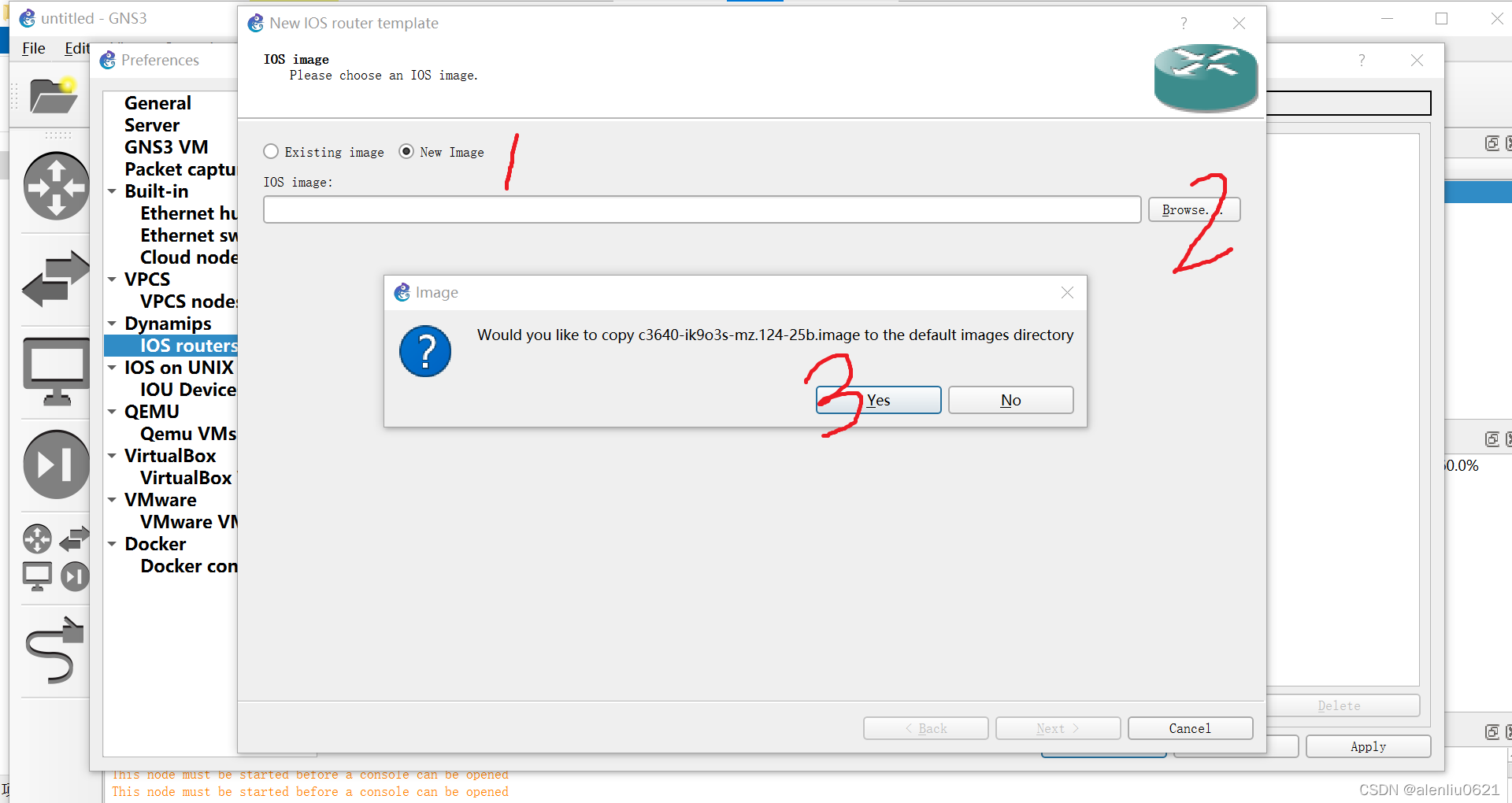Open Edit menu in GNS3
Screen dimensions: 1512x803
[77, 49]
